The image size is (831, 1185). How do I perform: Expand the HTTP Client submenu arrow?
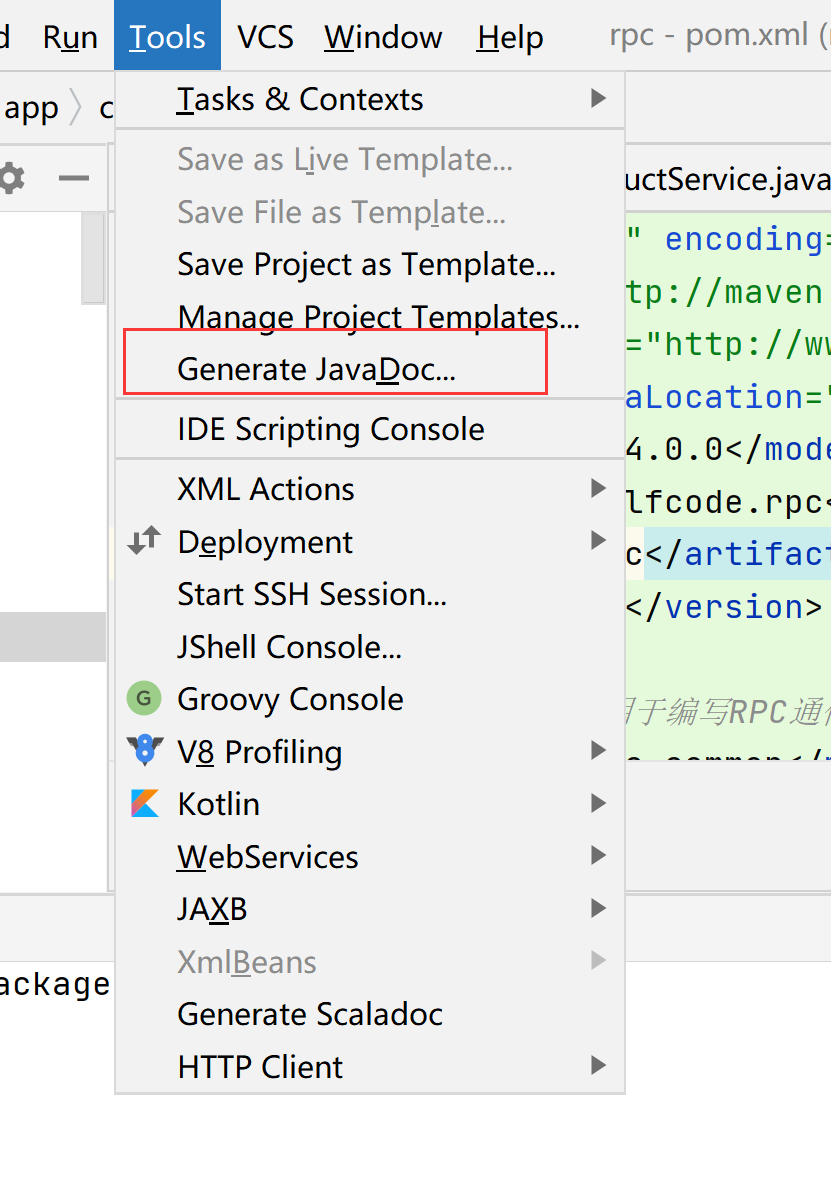[598, 1066]
